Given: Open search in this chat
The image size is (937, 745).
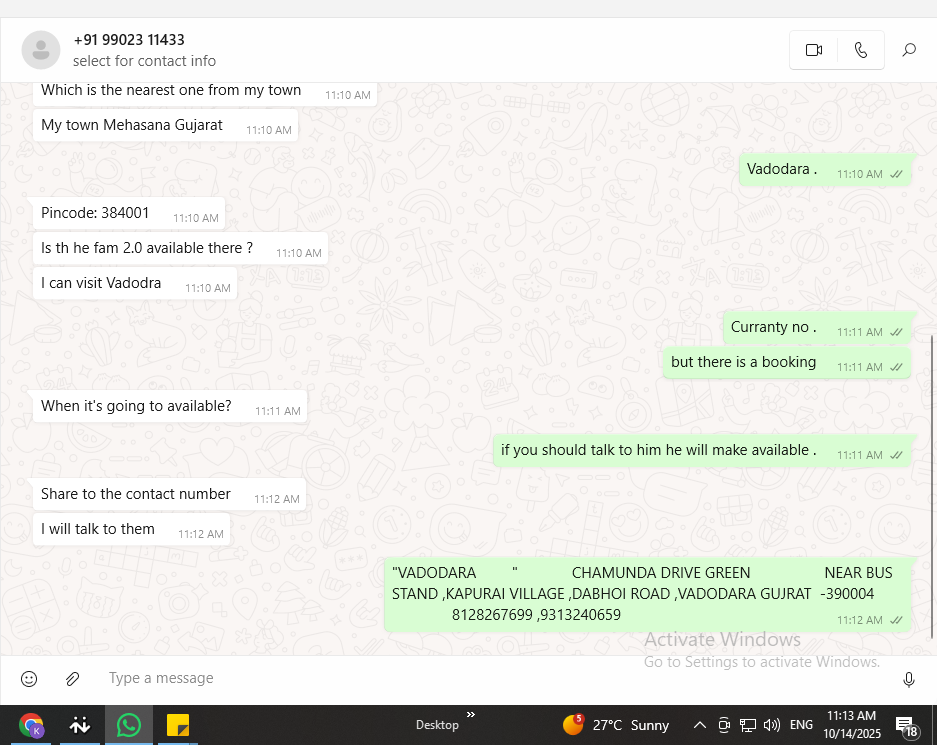Looking at the screenshot, I should point(909,50).
